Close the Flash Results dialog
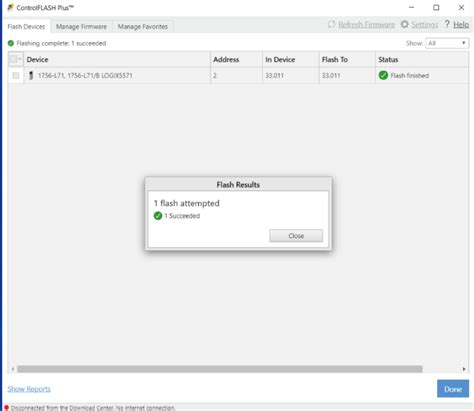This screenshot has width=474, height=411. coord(296,236)
